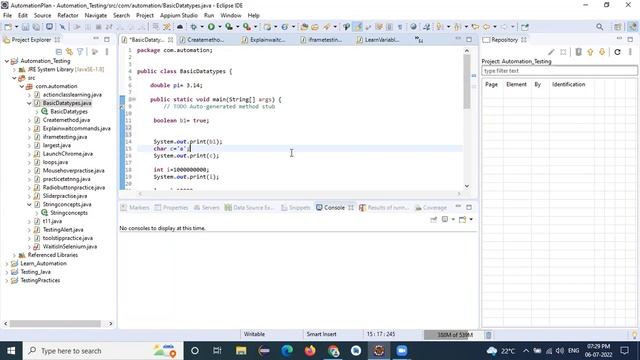The image size is (640, 360).
Task: Open Firefox from the taskbar
Action: tap(310, 351)
